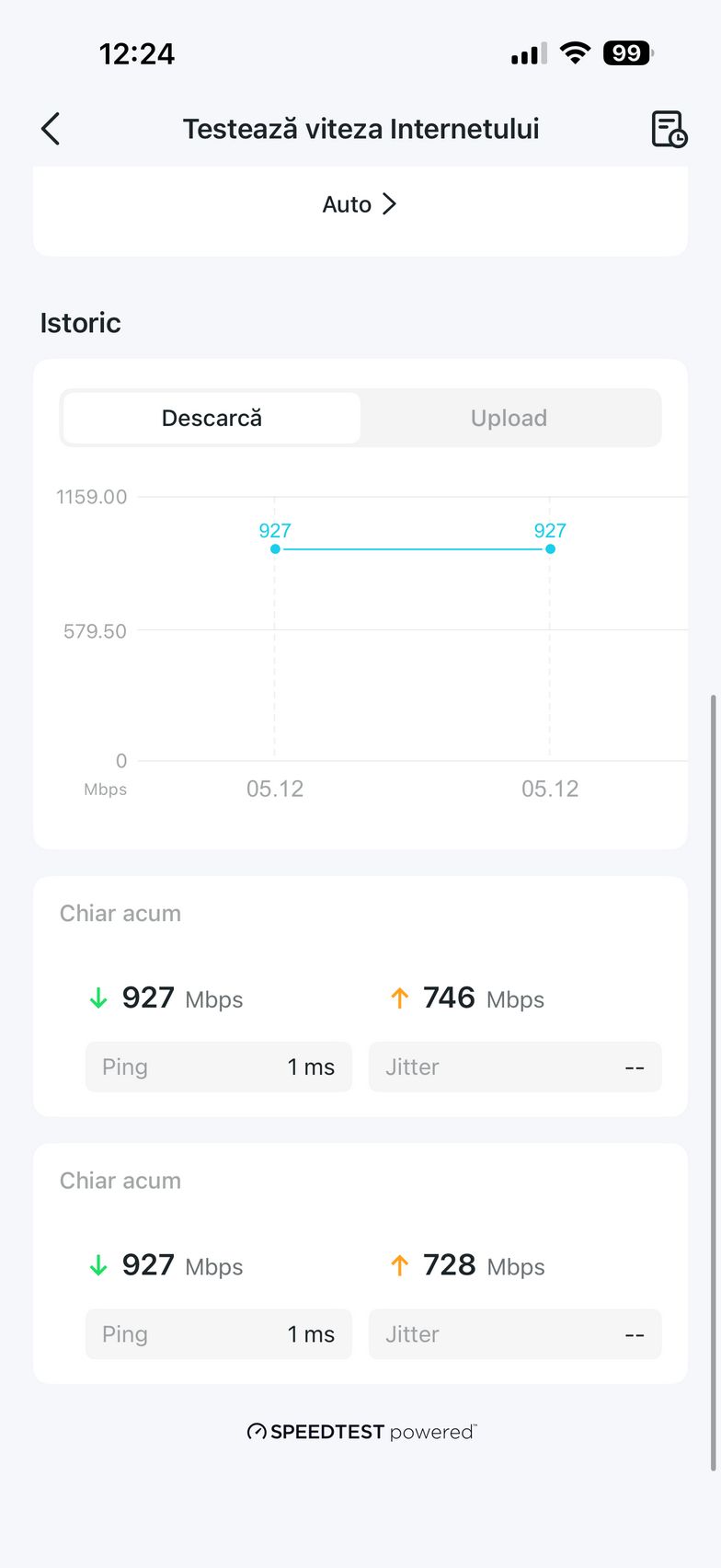Viewport: 721px width, 1568px height.
Task: Tap the Wi-Fi status icon
Action: (x=575, y=53)
